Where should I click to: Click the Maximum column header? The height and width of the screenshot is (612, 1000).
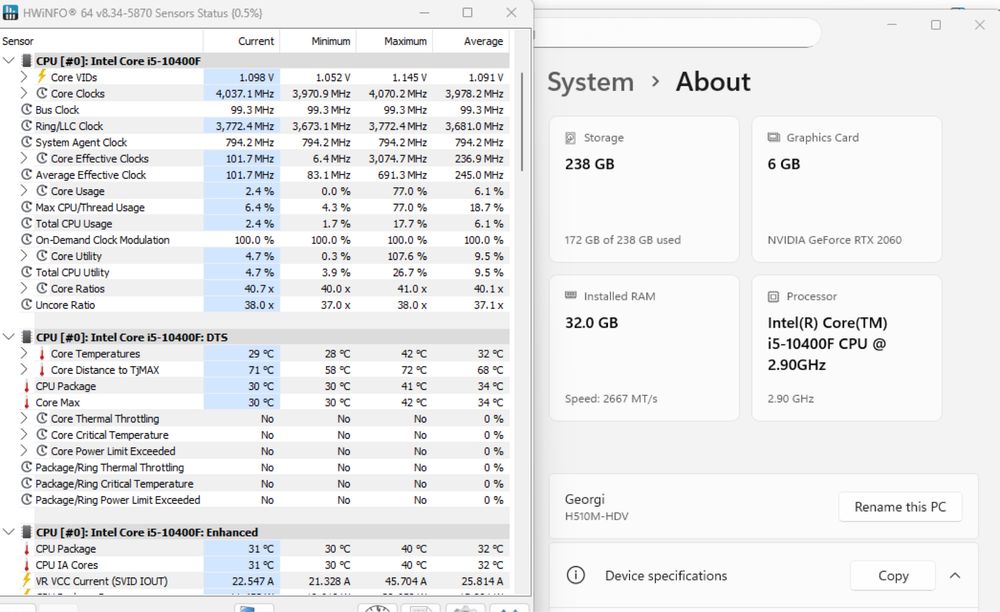tap(394, 41)
